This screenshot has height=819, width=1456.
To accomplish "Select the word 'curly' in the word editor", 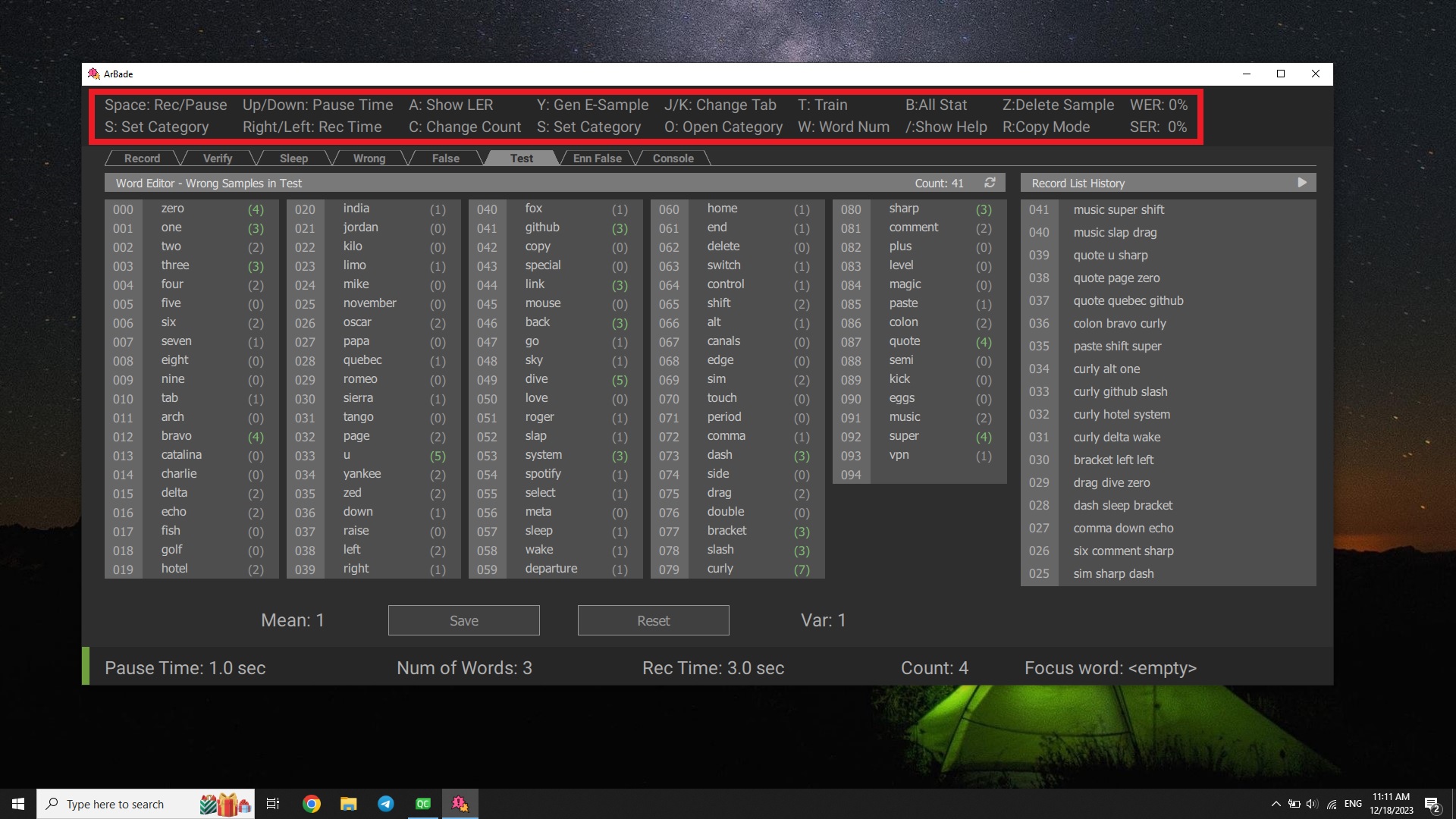I will tap(720, 569).
